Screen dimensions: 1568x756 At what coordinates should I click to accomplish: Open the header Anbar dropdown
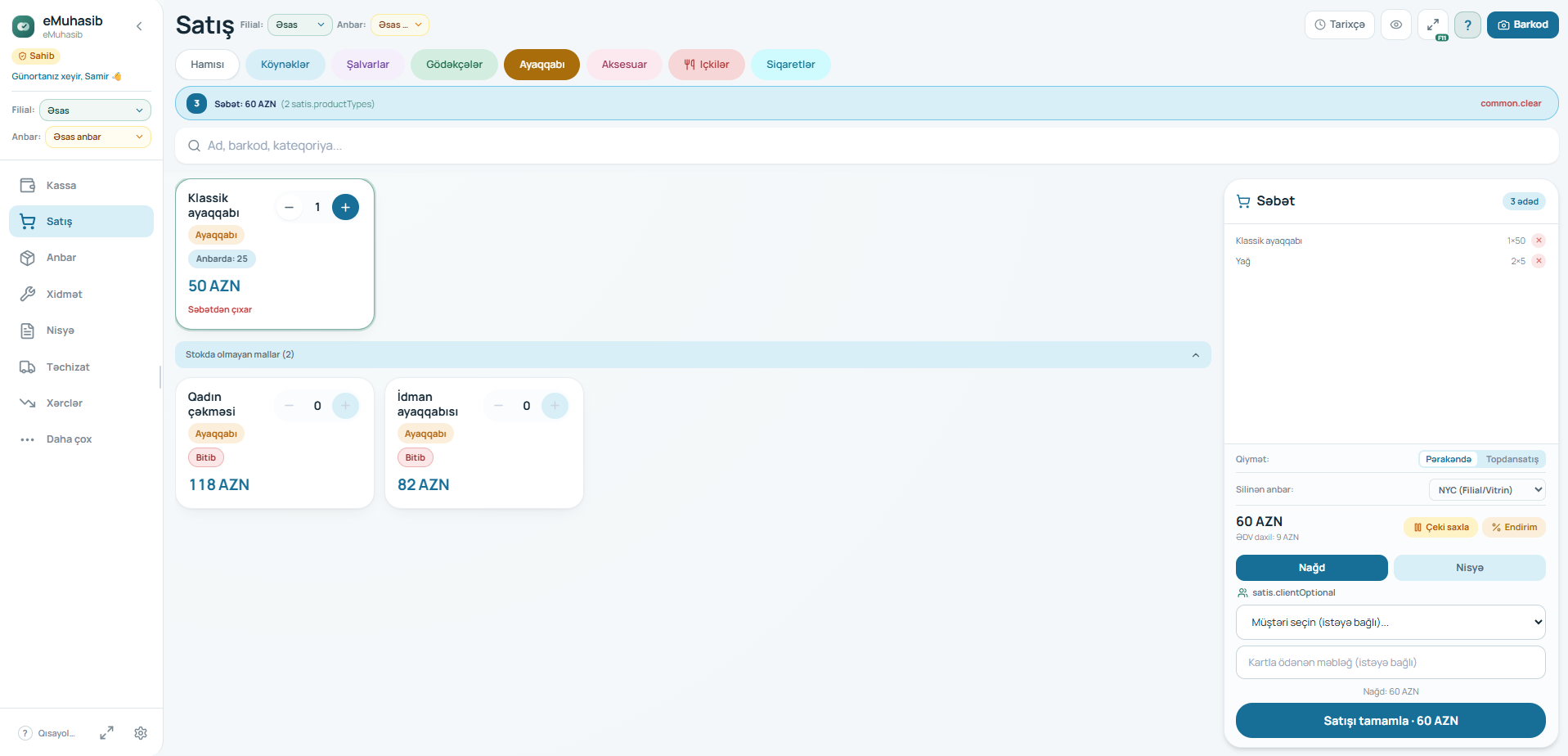coord(400,25)
